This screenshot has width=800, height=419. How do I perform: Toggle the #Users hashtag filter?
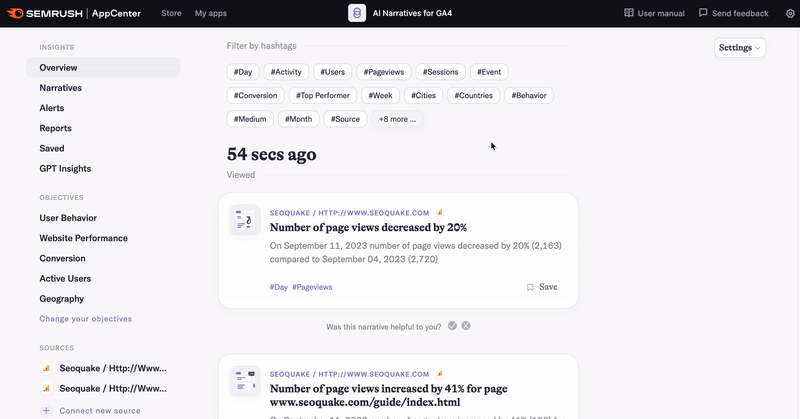tap(333, 72)
